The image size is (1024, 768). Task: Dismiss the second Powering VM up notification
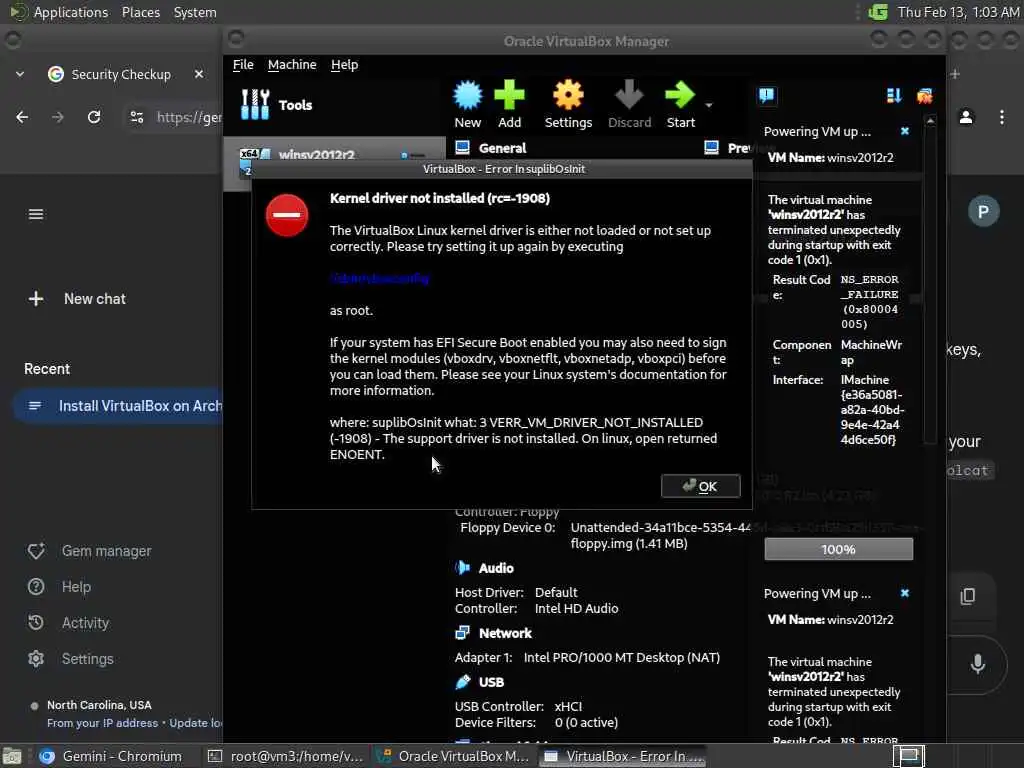904,593
